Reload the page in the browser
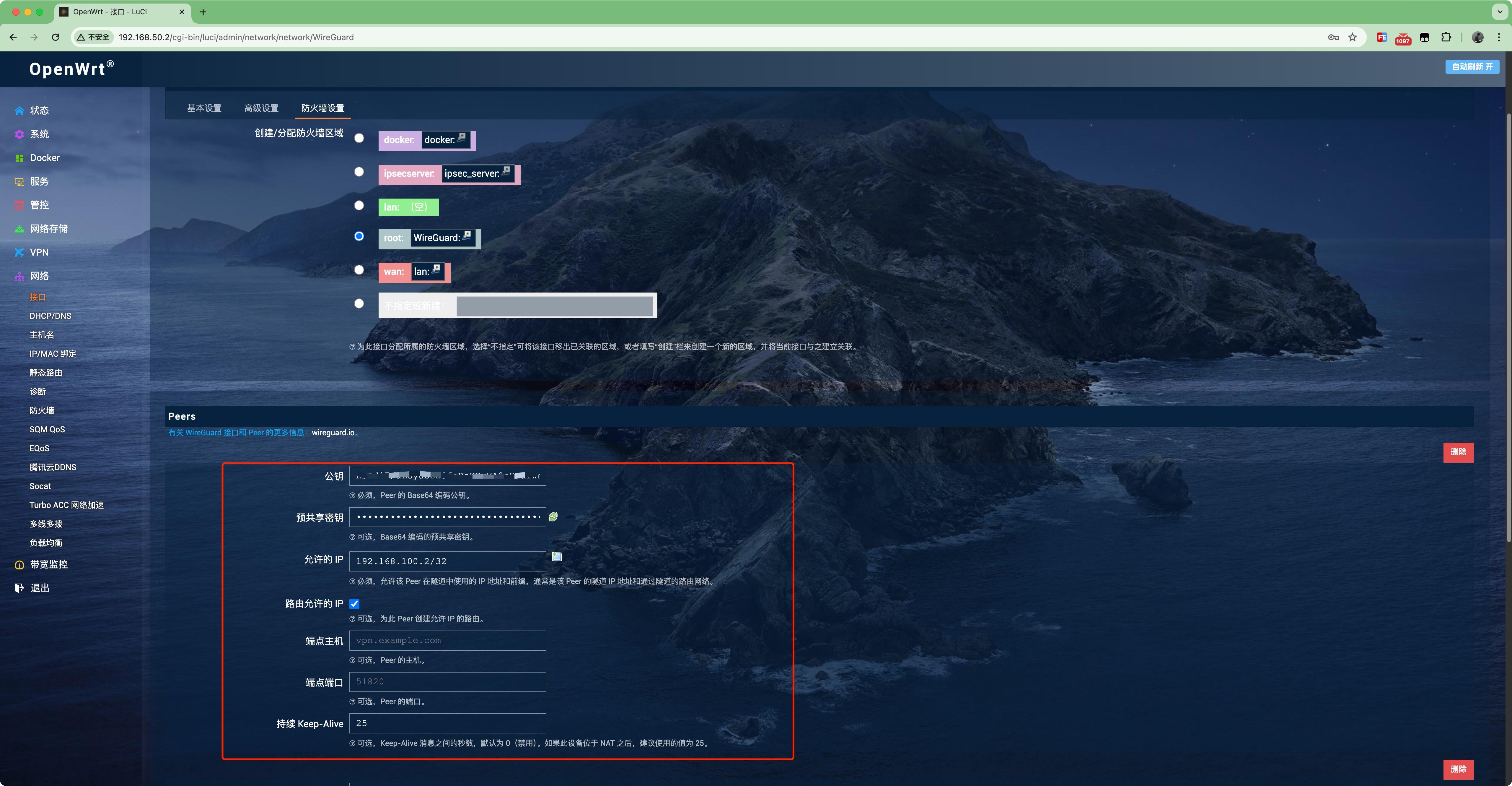Screen dimensions: 1512x786 point(55,37)
